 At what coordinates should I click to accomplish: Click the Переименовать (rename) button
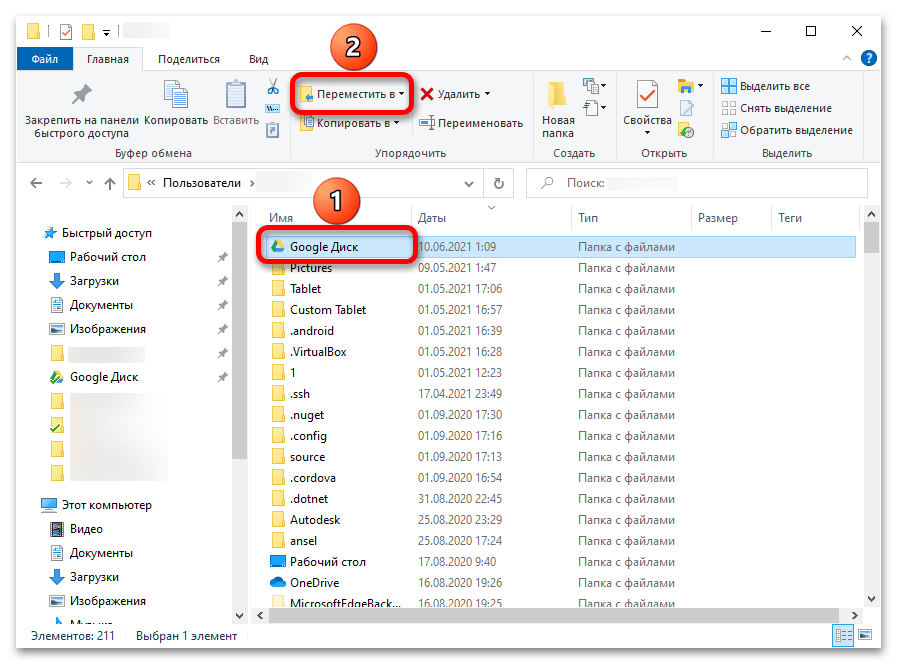click(x=471, y=123)
